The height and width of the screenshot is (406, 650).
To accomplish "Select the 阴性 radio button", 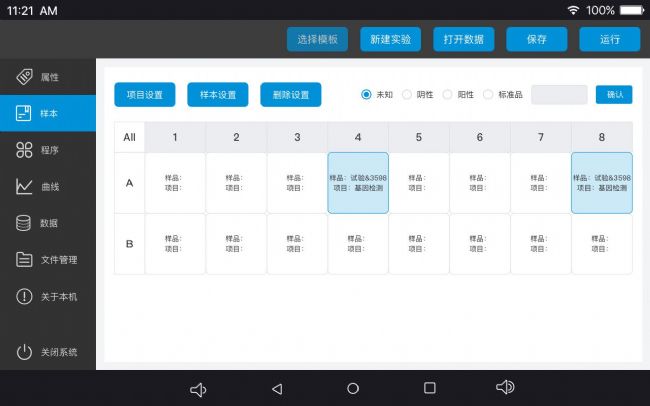I will click(407, 95).
